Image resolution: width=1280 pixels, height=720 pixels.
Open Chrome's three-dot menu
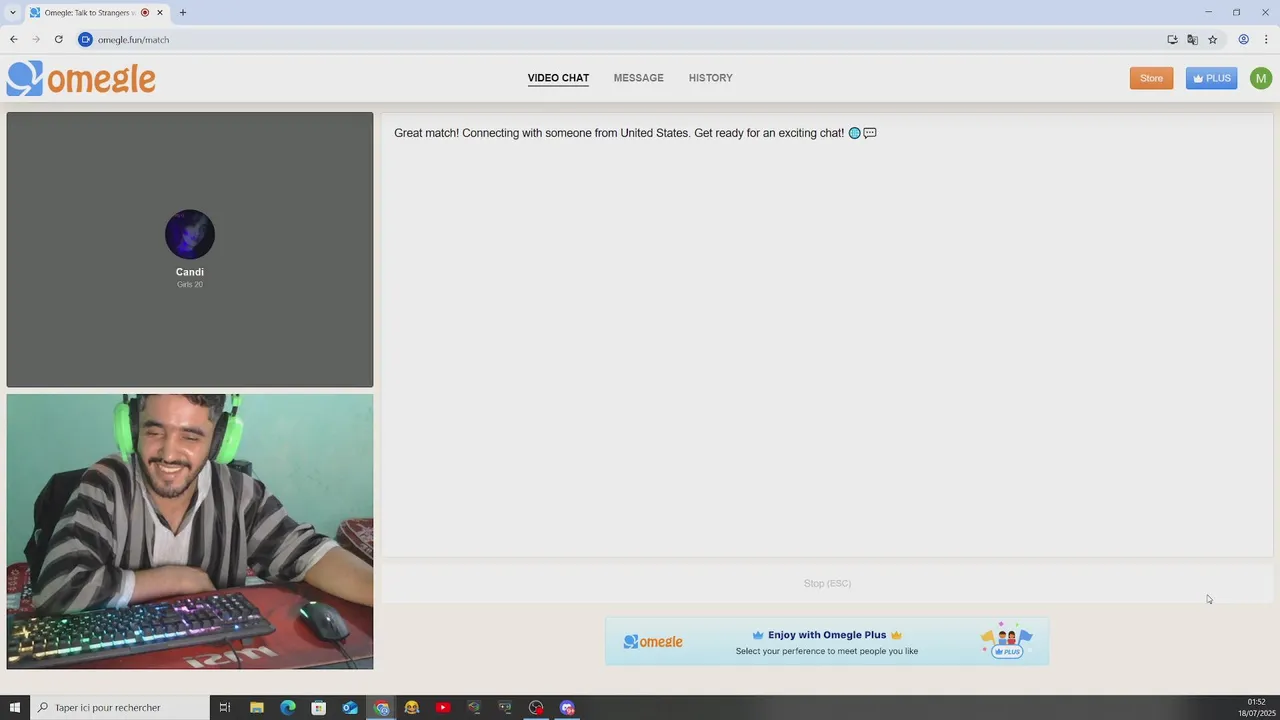(x=1266, y=39)
